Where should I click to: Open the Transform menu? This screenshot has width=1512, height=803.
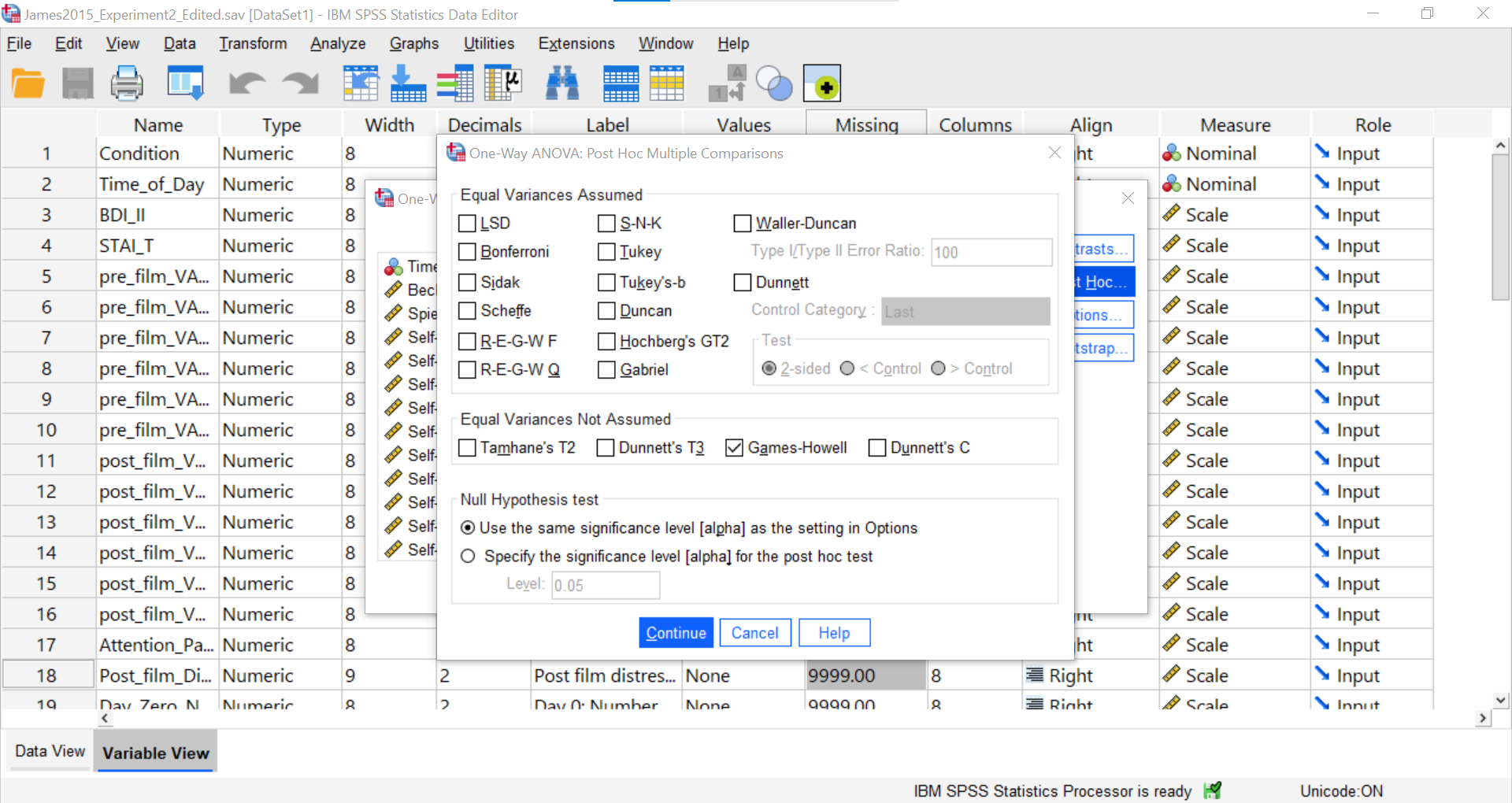point(253,43)
